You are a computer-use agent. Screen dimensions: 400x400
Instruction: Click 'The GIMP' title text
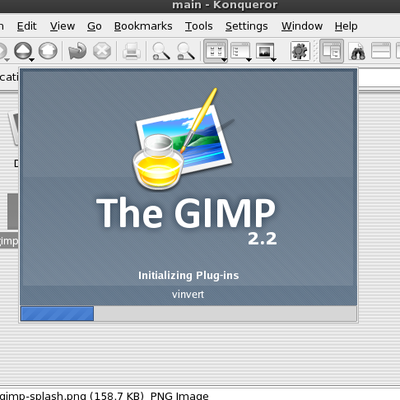click(x=186, y=213)
